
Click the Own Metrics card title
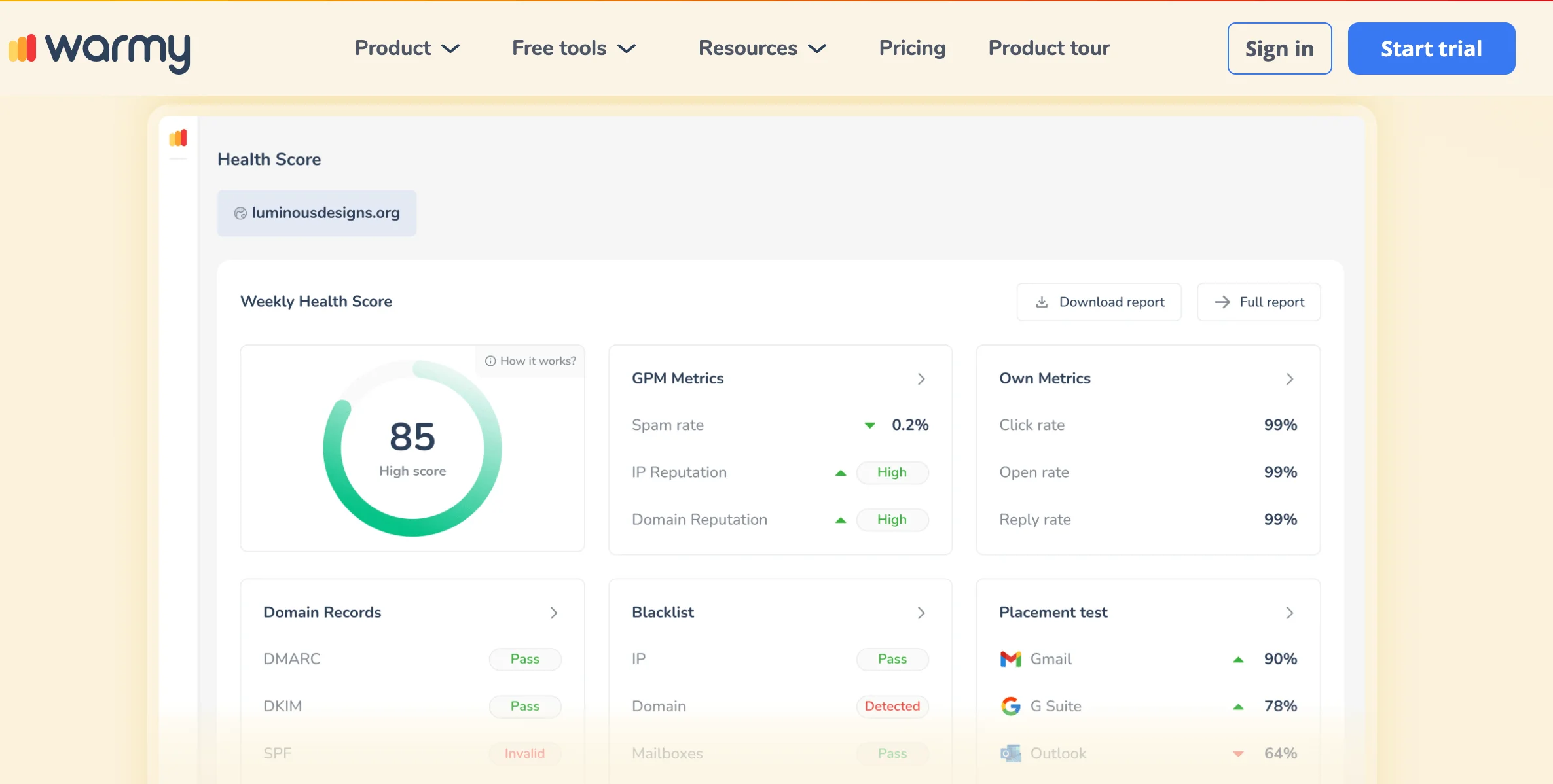tap(1045, 378)
